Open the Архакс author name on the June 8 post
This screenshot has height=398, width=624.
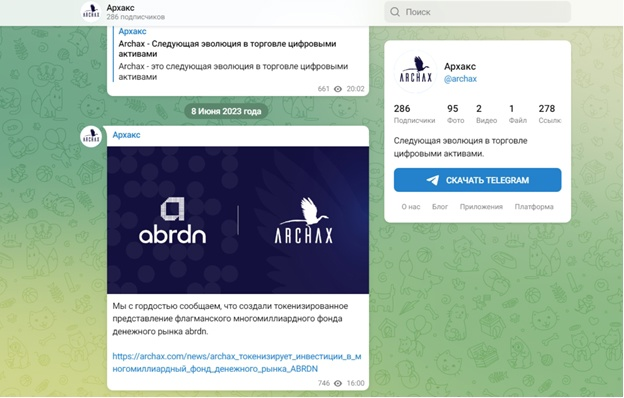pyautogui.click(x=126, y=135)
